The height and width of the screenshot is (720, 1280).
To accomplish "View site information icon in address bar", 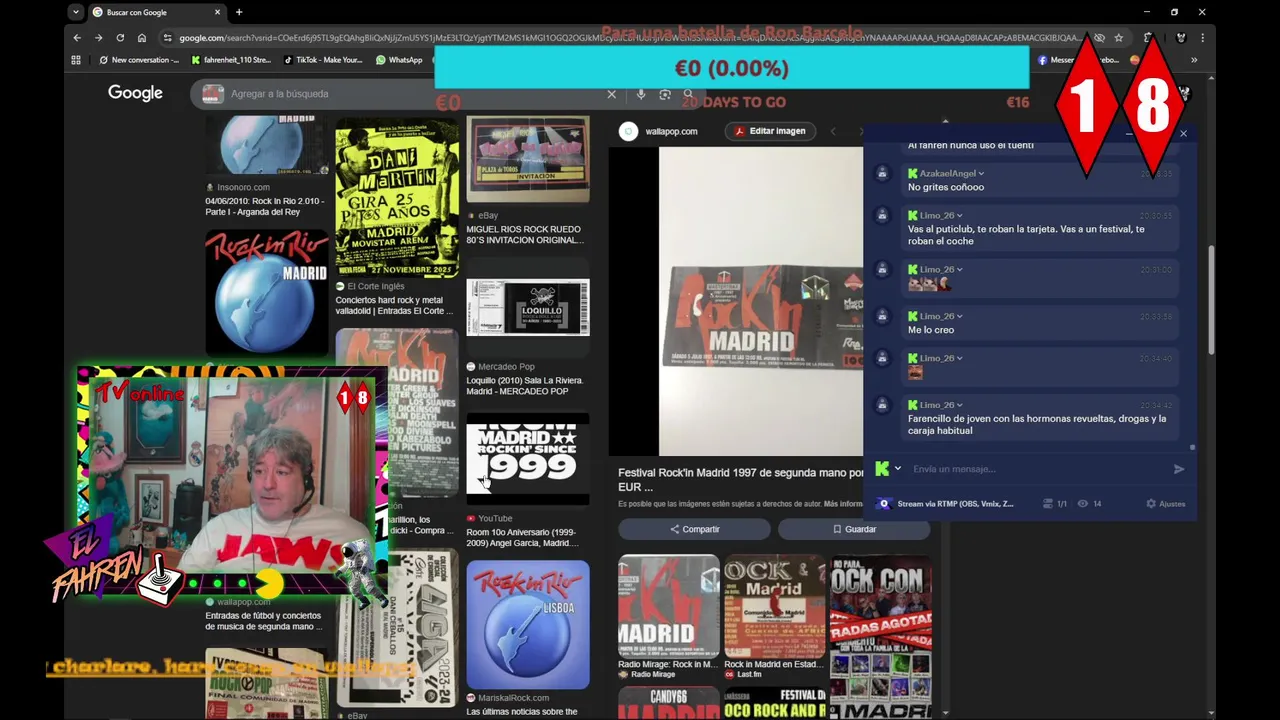I will tap(167, 38).
